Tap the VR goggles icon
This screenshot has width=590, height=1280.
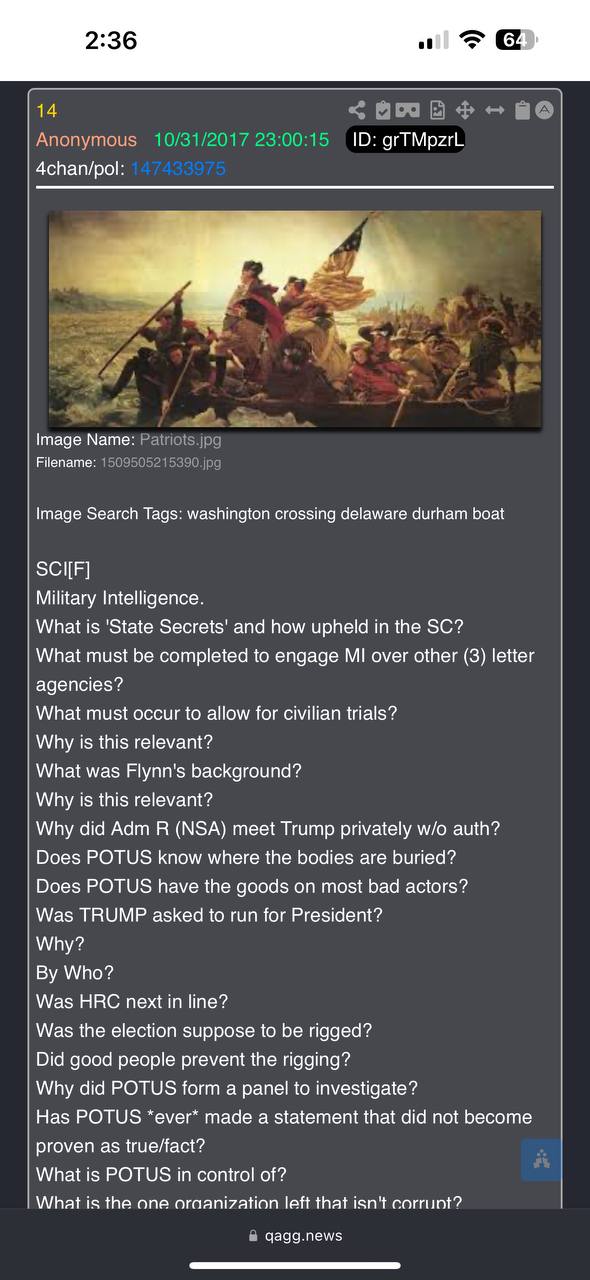pos(408,111)
